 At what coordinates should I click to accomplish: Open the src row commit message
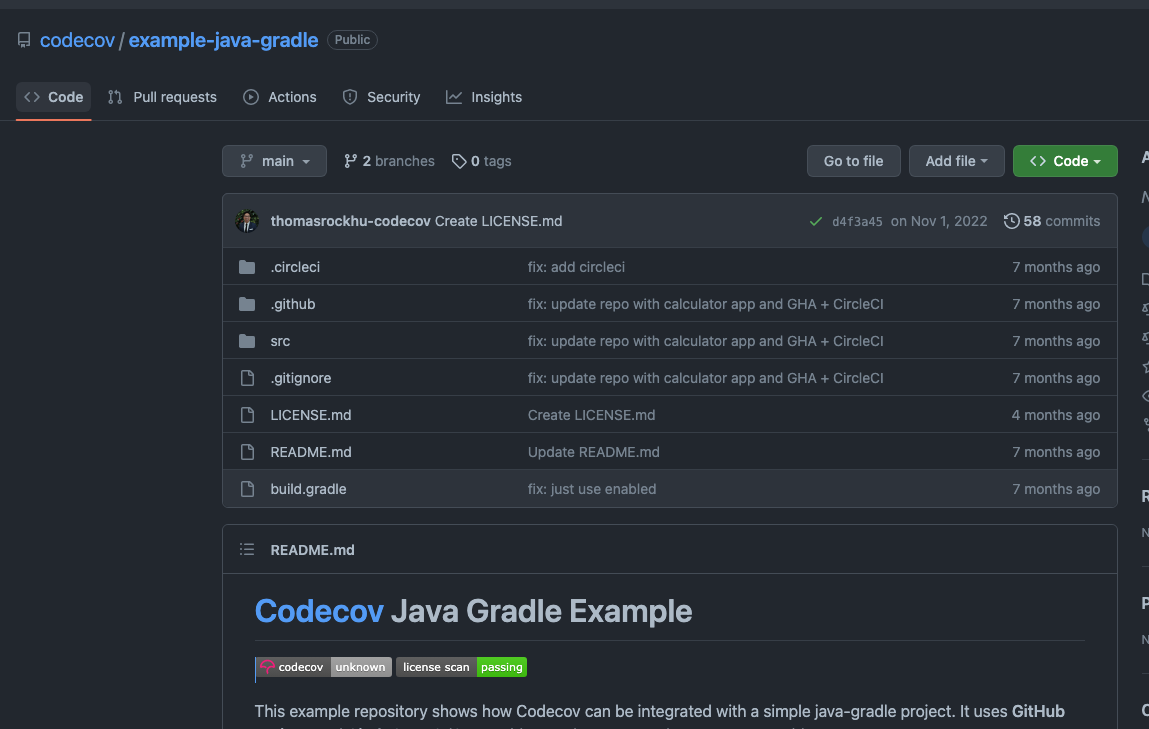(706, 341)
